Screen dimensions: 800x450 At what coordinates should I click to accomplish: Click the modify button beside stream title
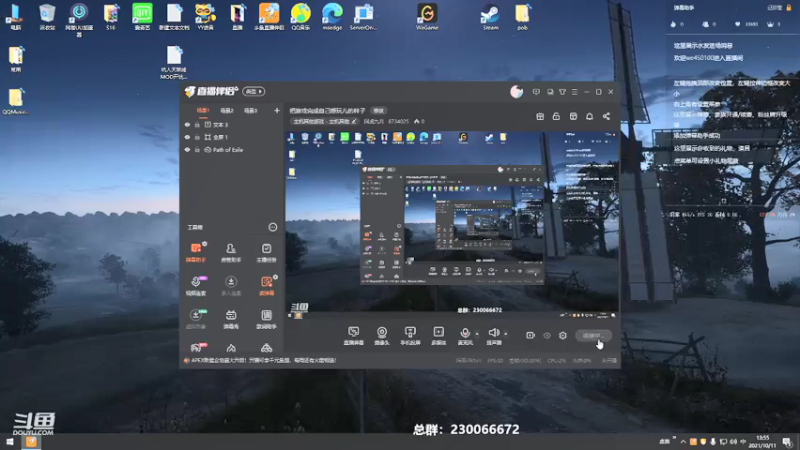coord(378,110)
